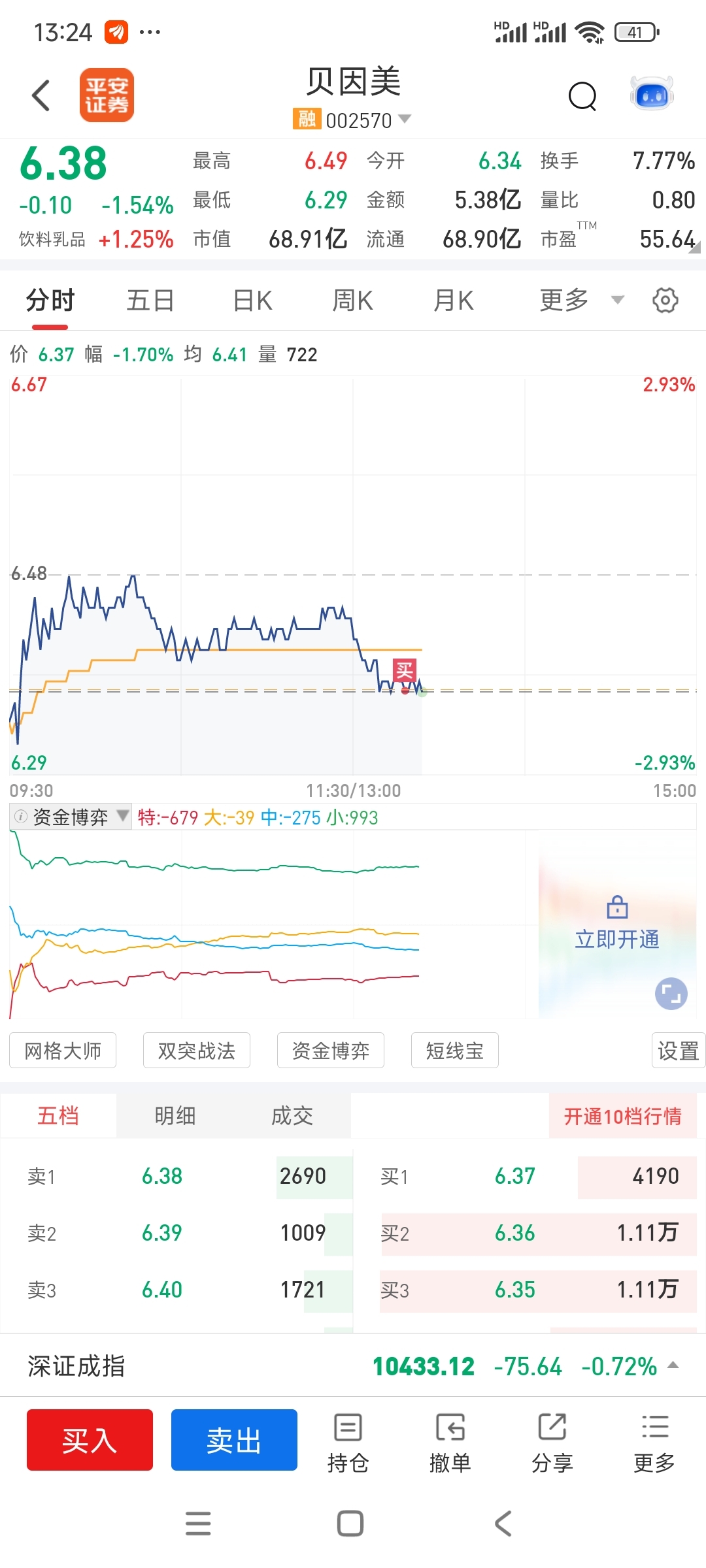Viewport: 706px width, 1568px height.
Task: Expand chart to fullscreen icon
Action: point(671,994)
